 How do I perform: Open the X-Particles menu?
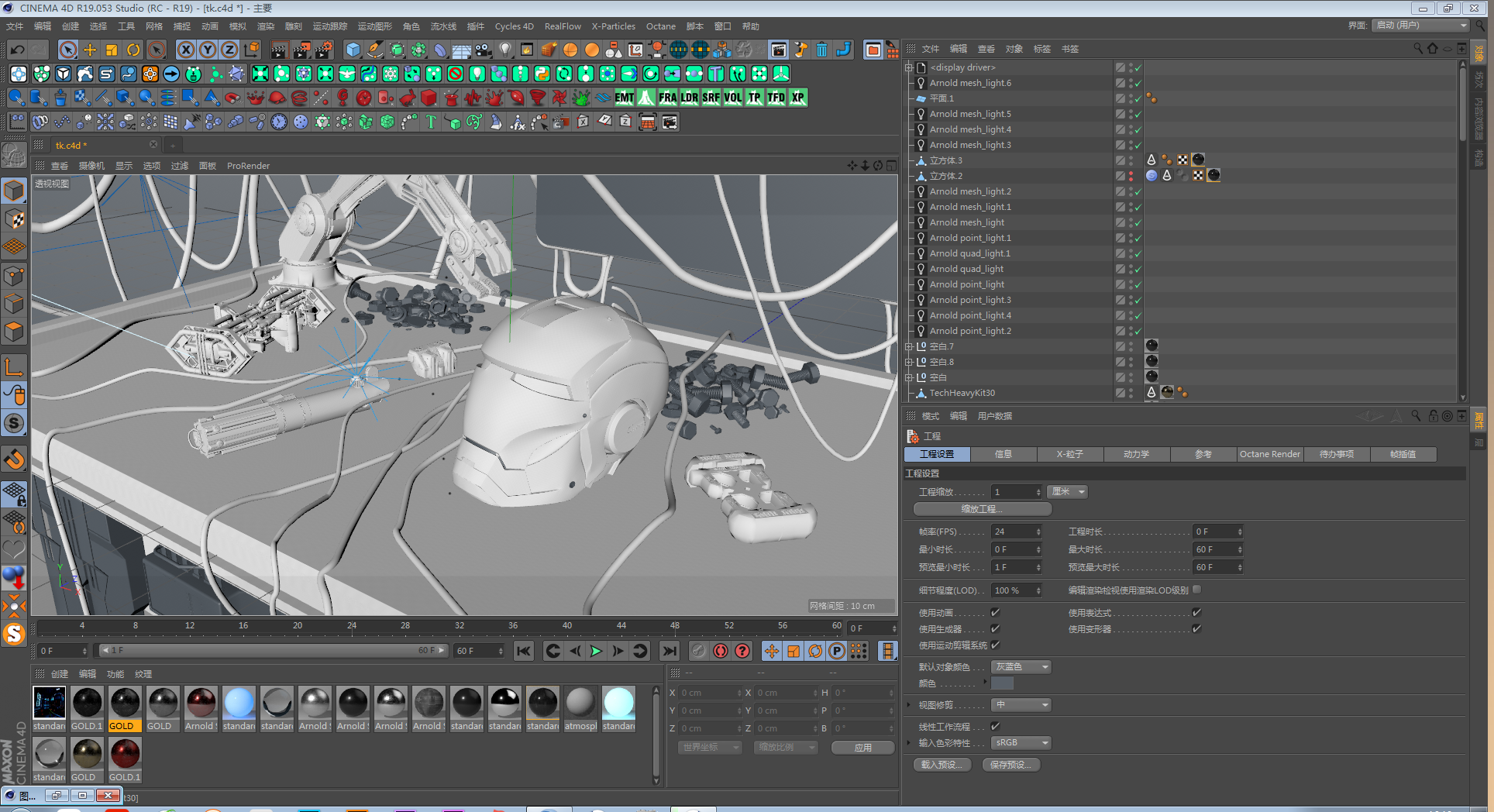613,26
